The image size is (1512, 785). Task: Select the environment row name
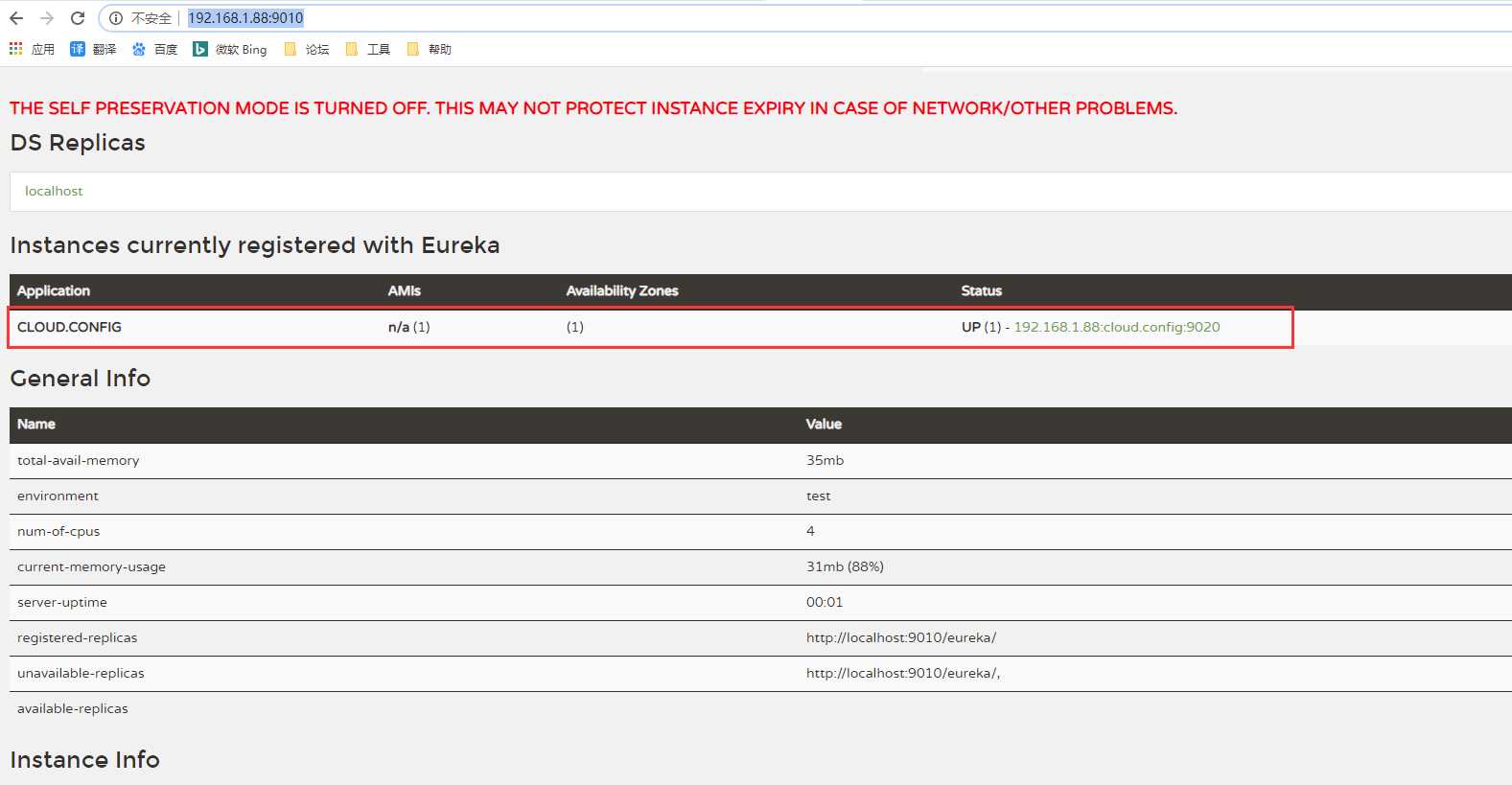pyautogui.click(x=58, y=496)
